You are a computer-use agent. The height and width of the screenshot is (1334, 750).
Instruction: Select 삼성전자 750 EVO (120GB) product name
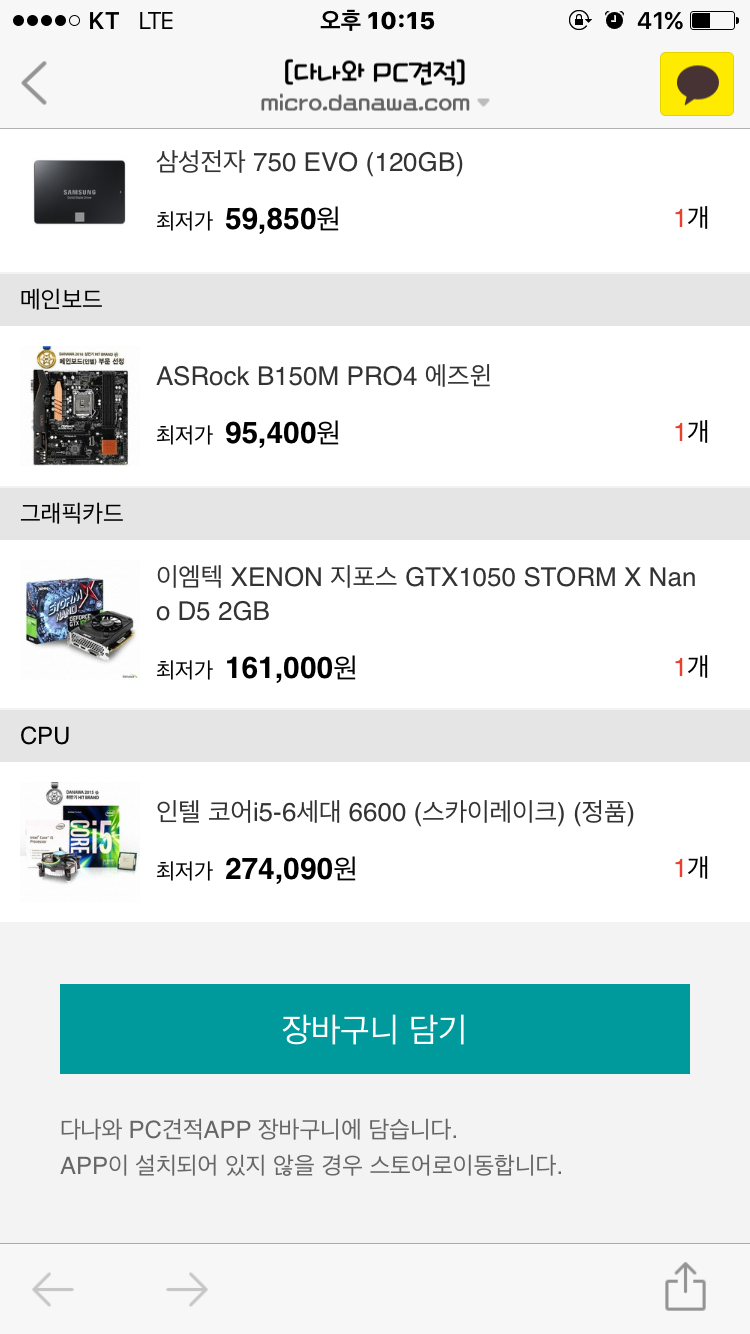coord(310,162)
